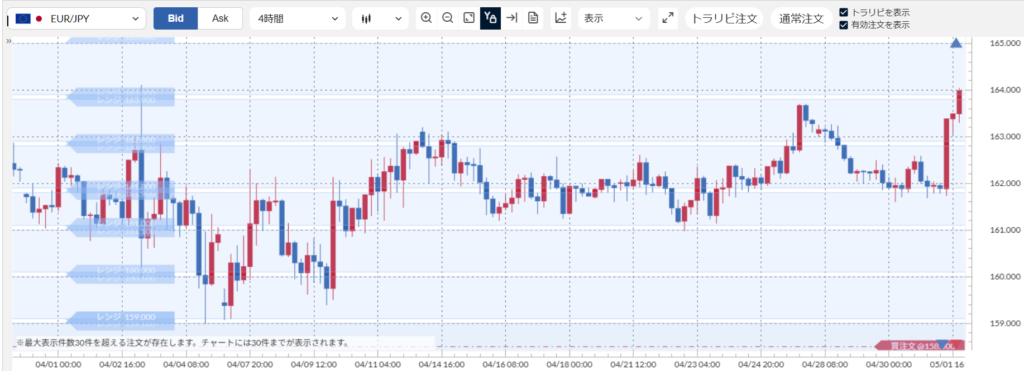
Task: Click the 159.000 price axis label
Action: click(x=1005, y=323)
